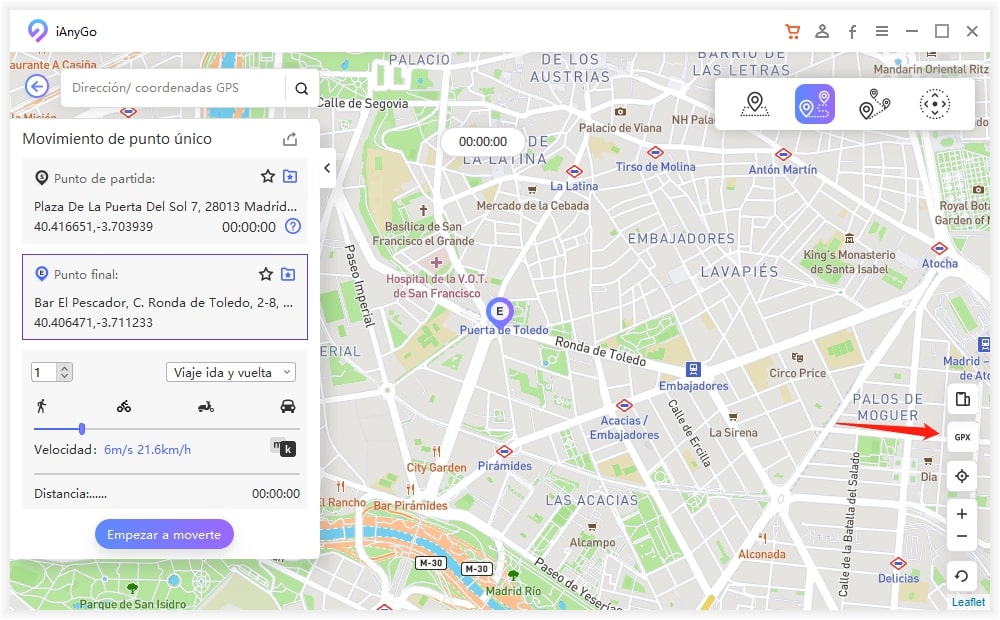Viewport: 1000px width, 620px height.
Task: Select walking speed icon
Action: [42, 406]
